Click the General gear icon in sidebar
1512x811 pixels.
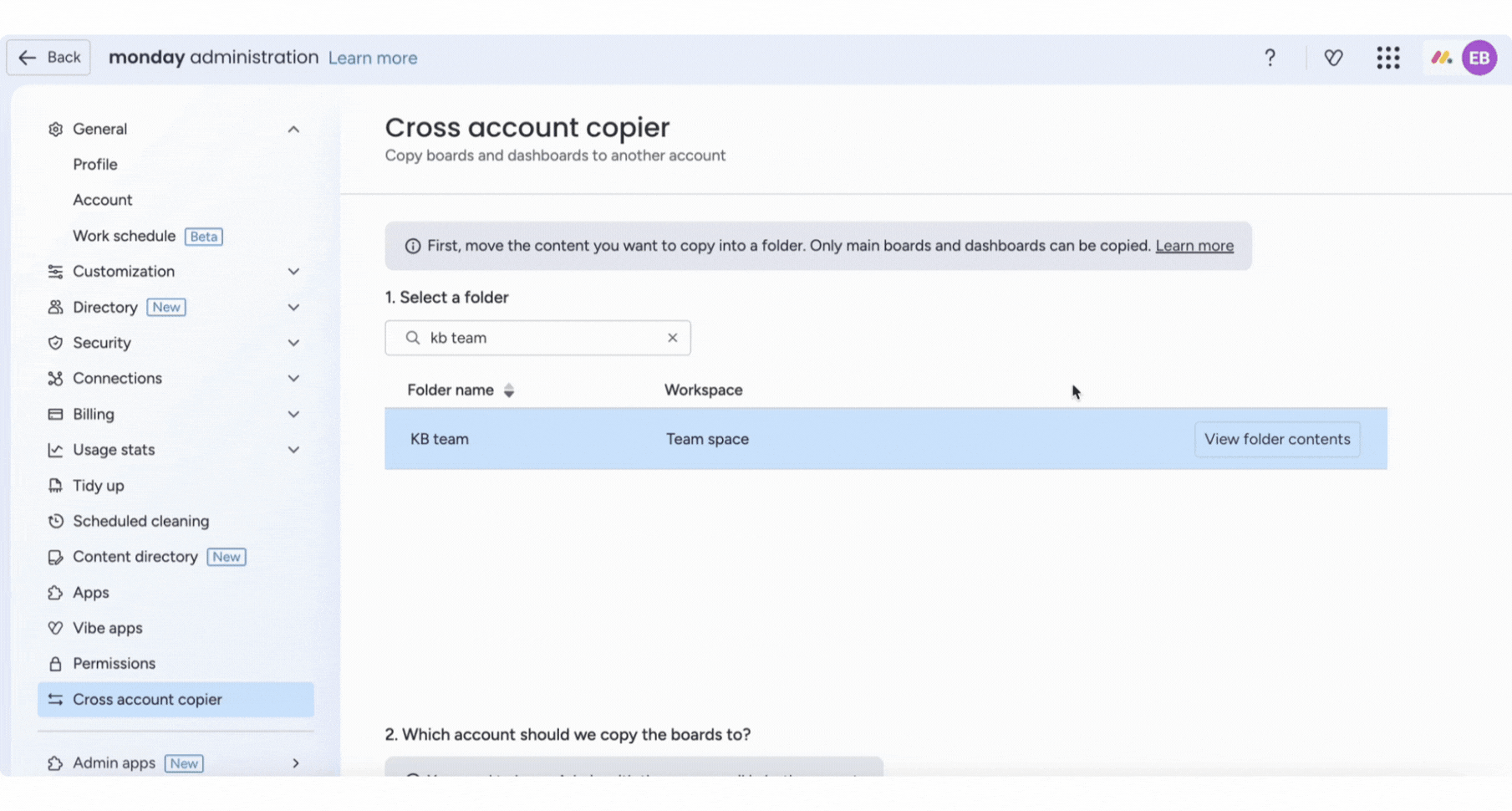click(x=55, y=129)
